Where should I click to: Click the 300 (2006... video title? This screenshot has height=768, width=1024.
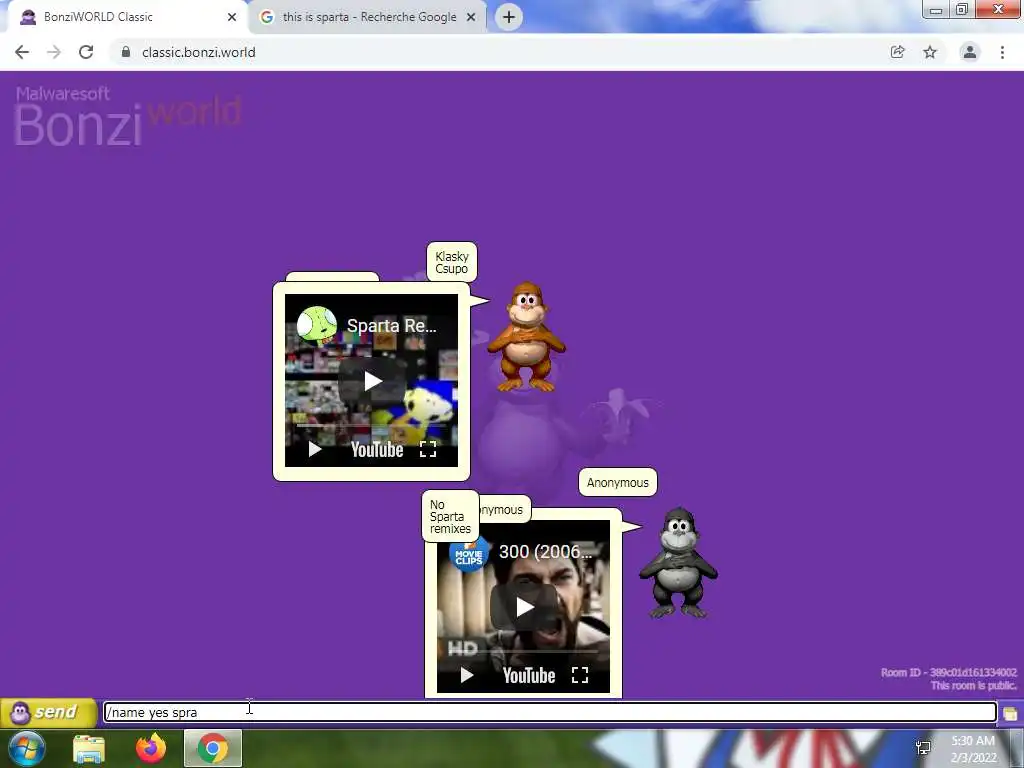coord(545,552)
